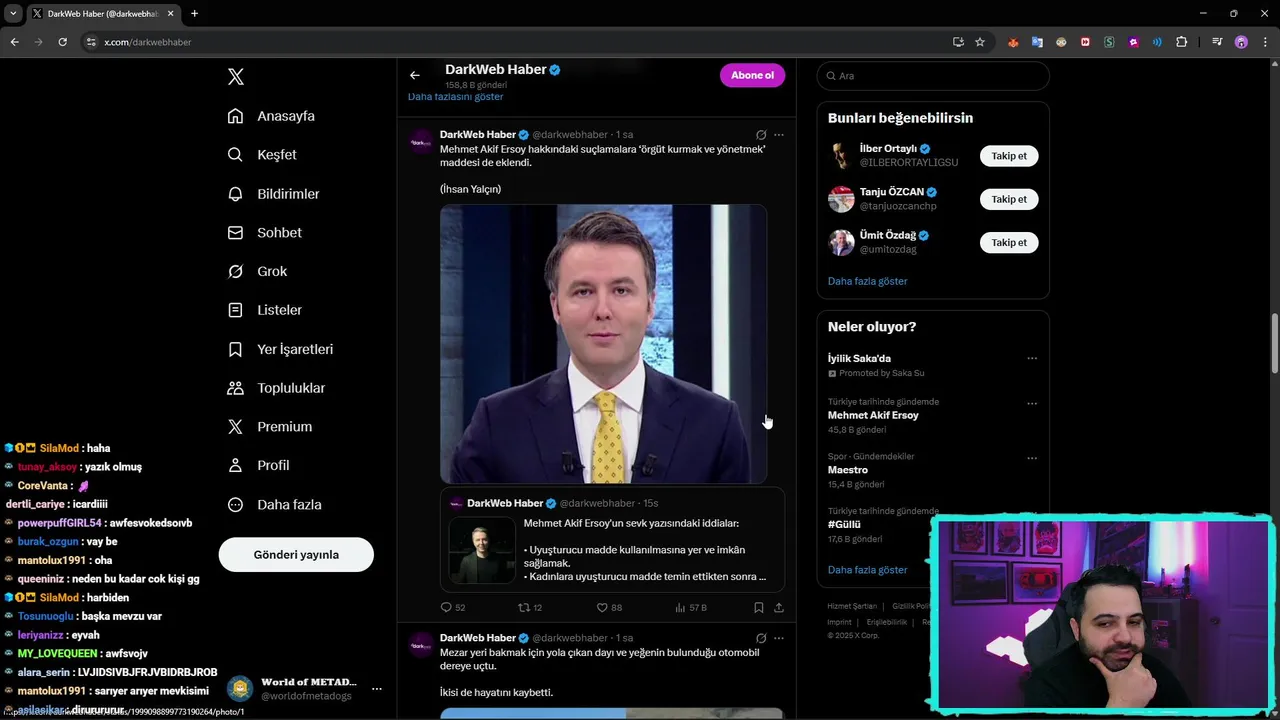Go to Anasayfa in sidebar
The image size is (1280, 720).
pos(271,116)
